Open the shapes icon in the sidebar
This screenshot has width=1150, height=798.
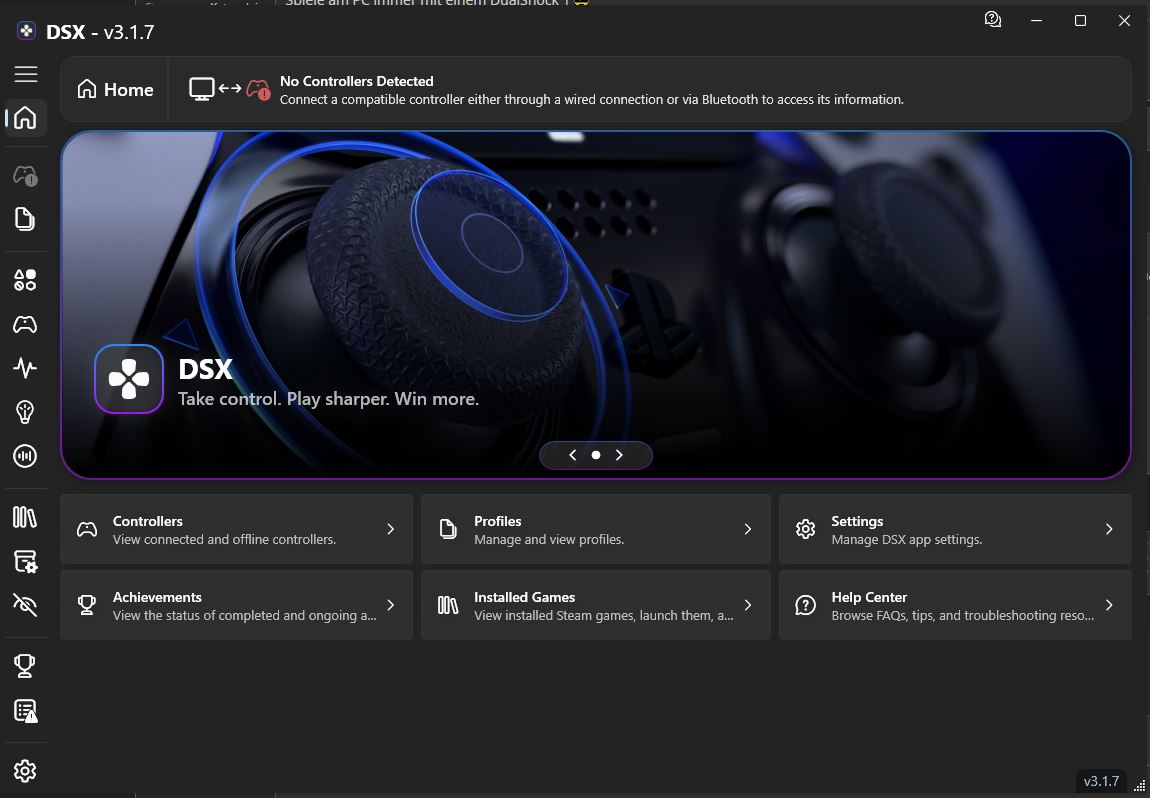pyautogui.click(x=26, y=279)
